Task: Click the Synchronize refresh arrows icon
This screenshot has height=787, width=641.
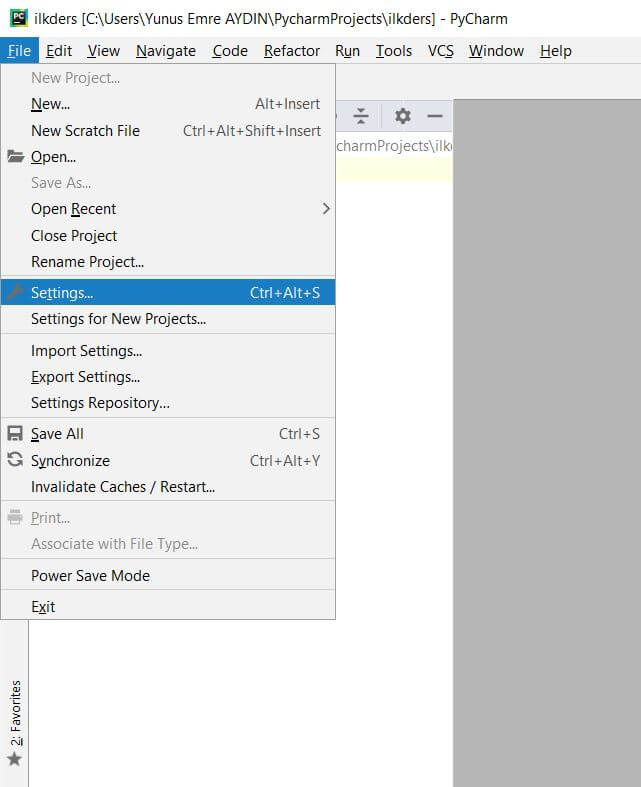Action: (x=15, y=459)
